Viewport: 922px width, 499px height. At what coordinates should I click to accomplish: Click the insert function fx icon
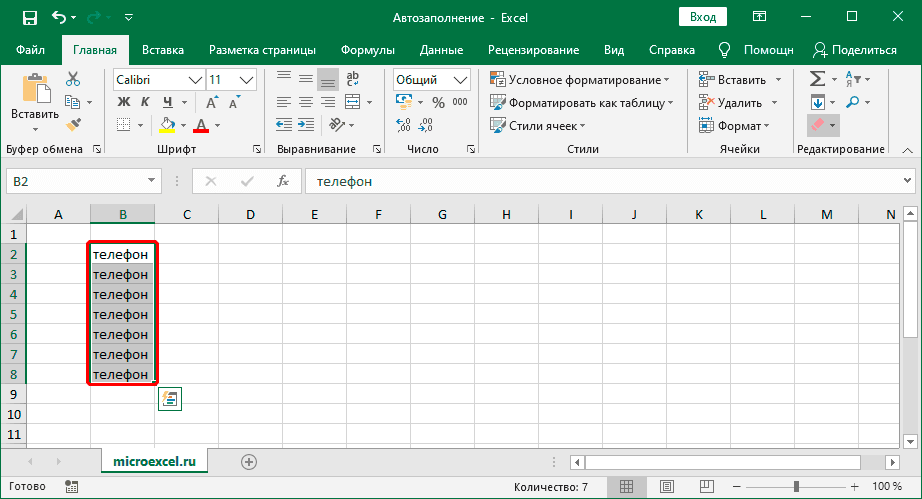[x=283, y=181]
